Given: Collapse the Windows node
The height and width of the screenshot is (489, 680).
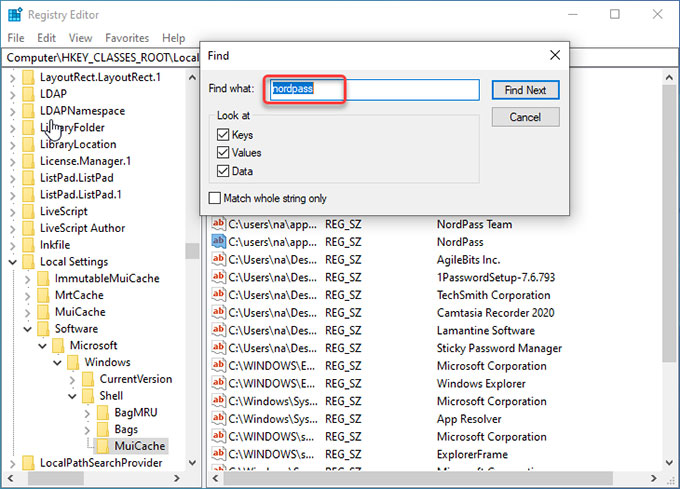Looking at the screenshot, I should (x=57, y=363).
